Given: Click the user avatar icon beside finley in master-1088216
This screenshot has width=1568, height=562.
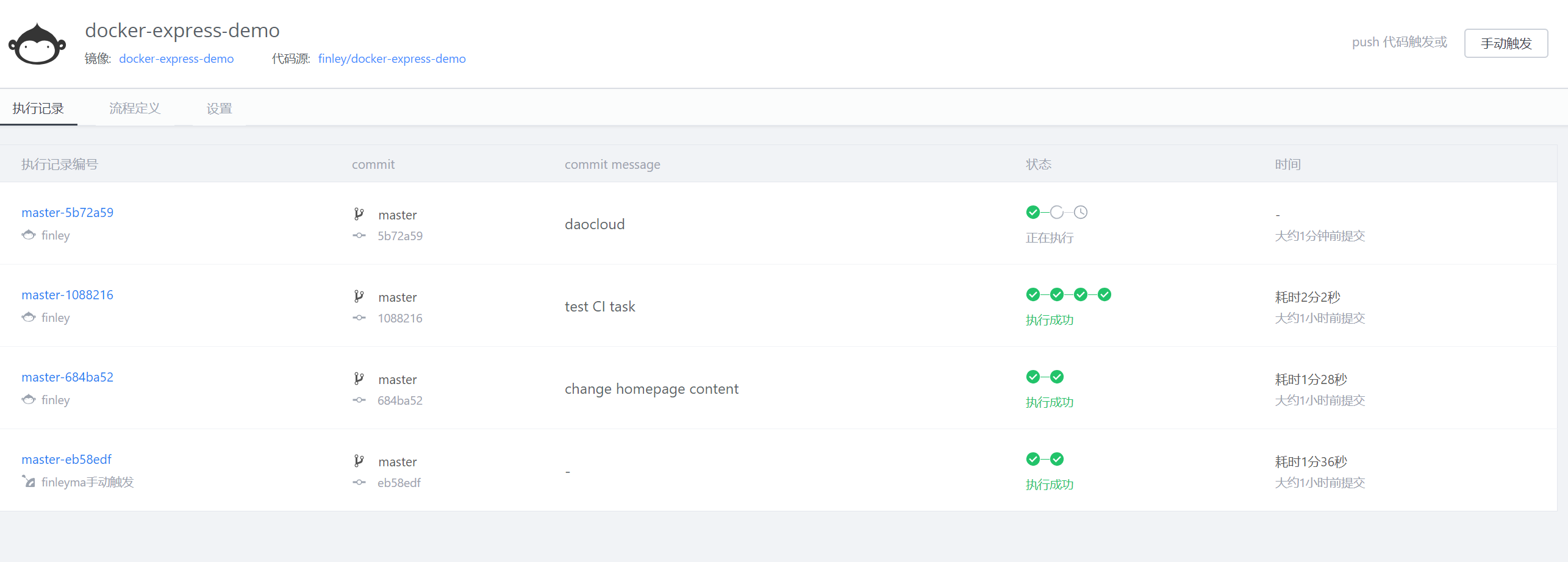Looking at the screenshot, I should point(29,317).
